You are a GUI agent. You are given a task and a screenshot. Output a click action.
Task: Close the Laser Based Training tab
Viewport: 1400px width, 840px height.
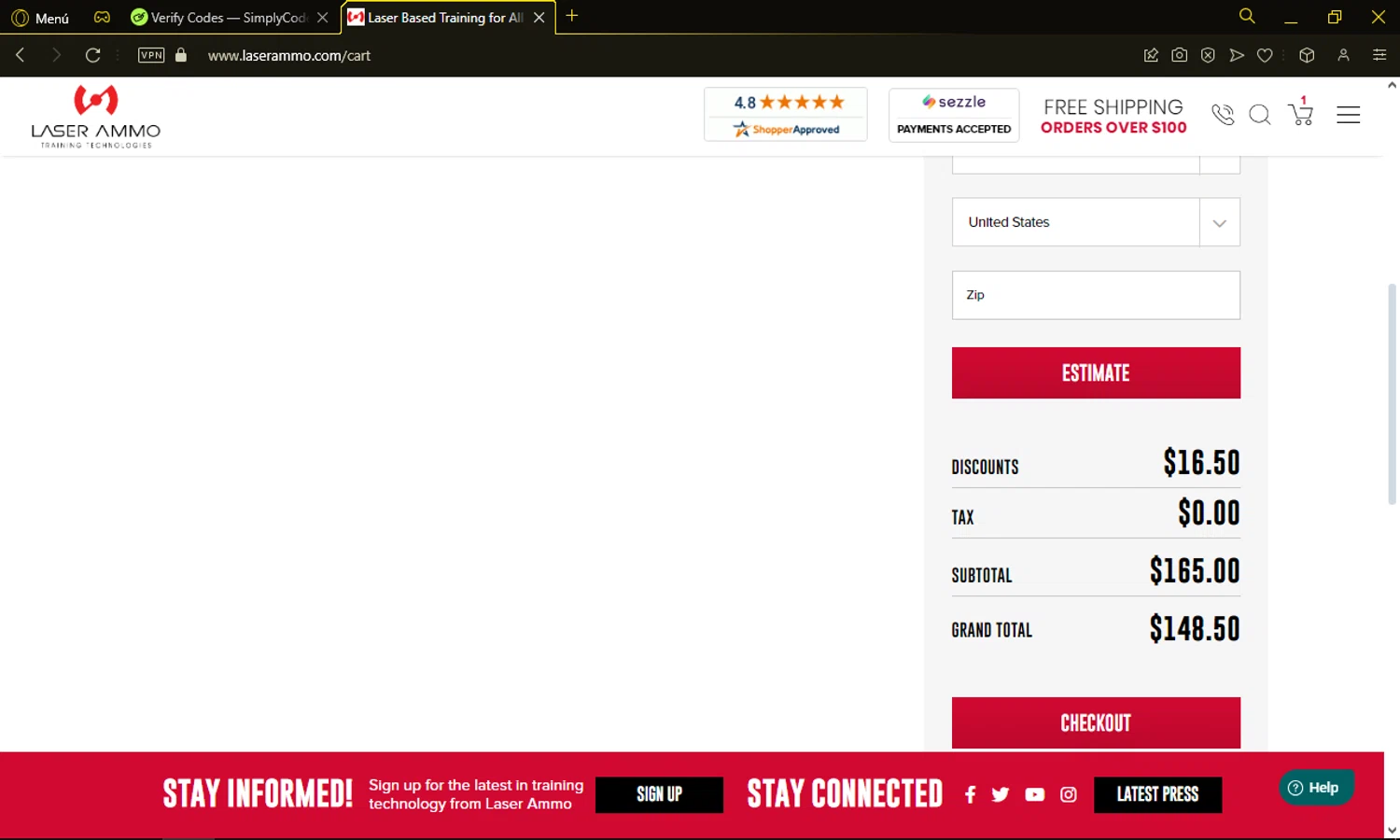point(539,18)
